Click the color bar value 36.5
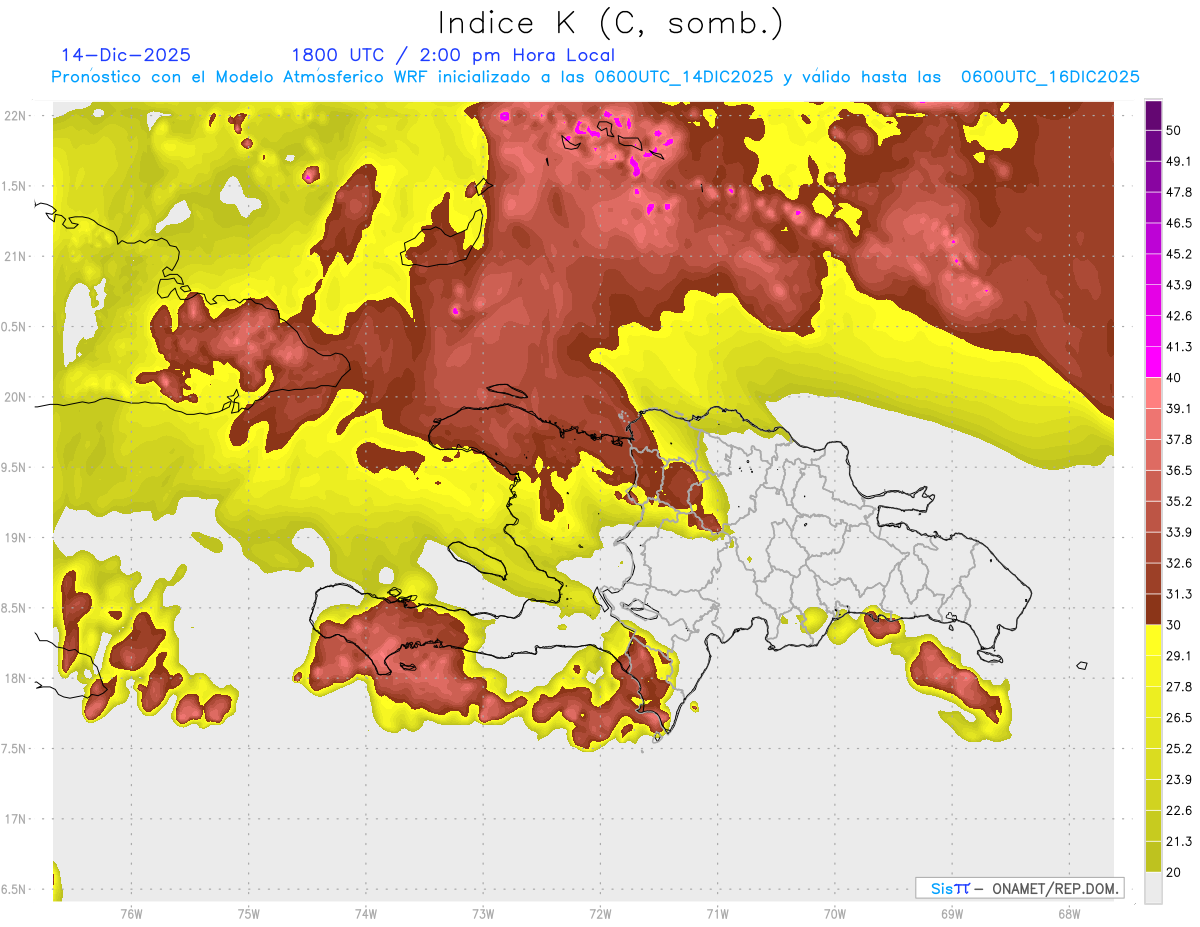The height and width of the screenshot is (927, 1200). [x=1179, y=470]
